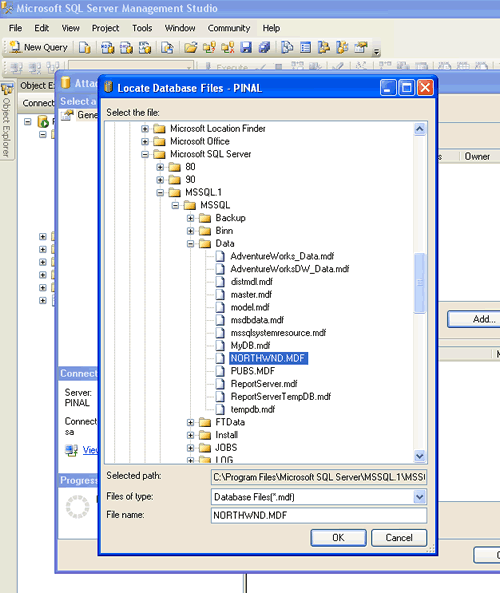The width and height of the screenshot is (500, 593).
Task: Click file icon beside AdventureWorks_Data.mdf
Action: (x=220, y=256)
